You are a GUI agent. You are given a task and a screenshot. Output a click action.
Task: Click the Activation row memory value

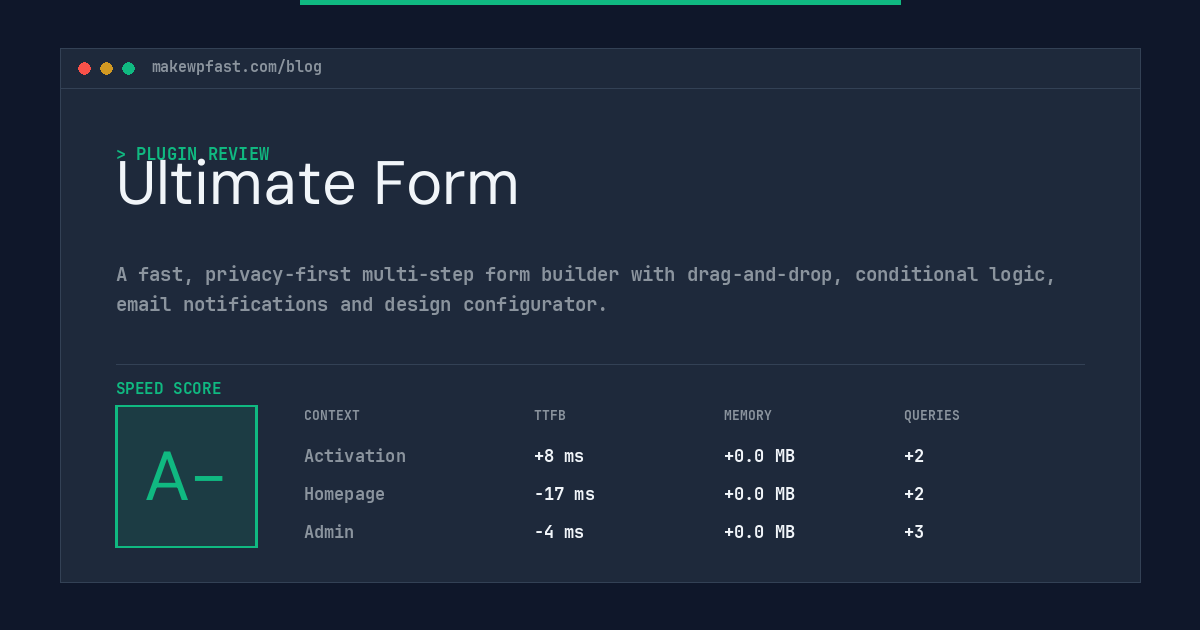(759, 456)
